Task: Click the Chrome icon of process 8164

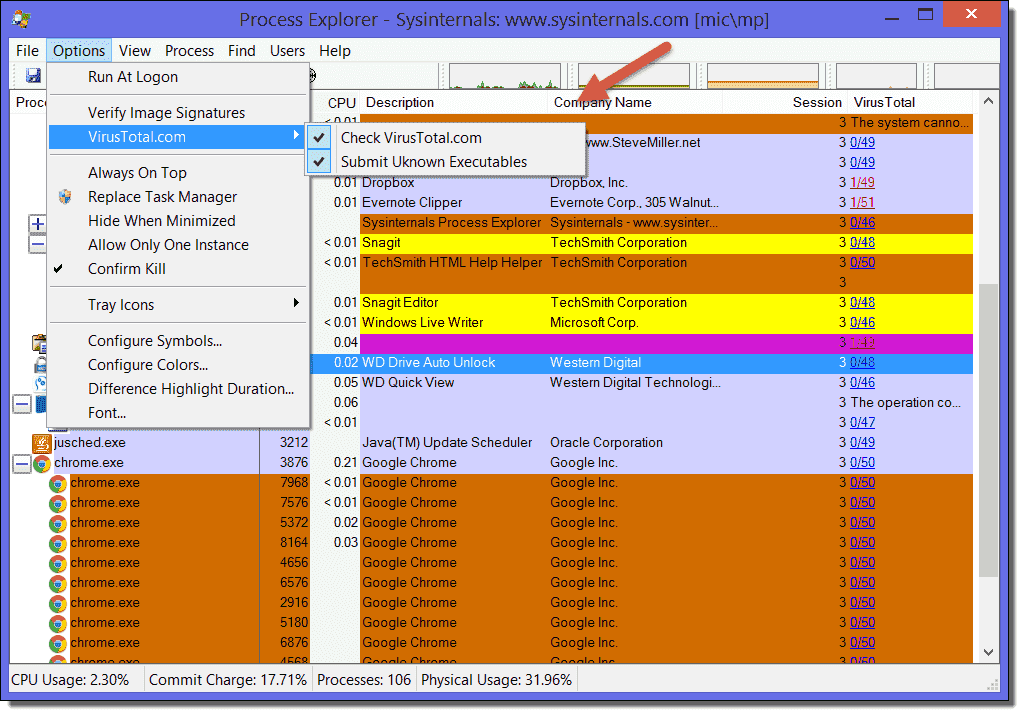Action: [58, 544]
